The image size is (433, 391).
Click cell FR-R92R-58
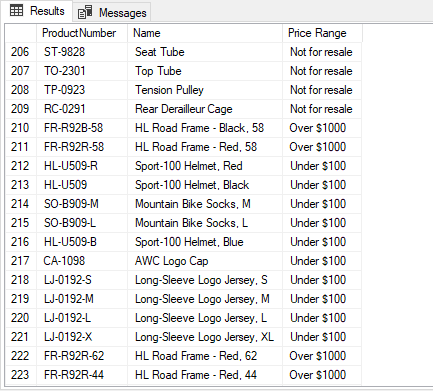click(82, 147)
